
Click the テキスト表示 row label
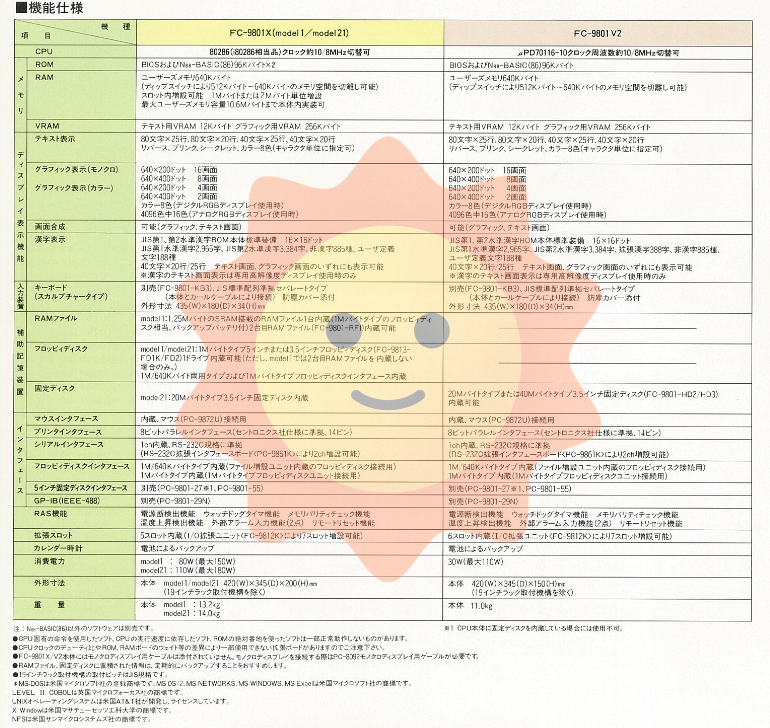[56, 138]
